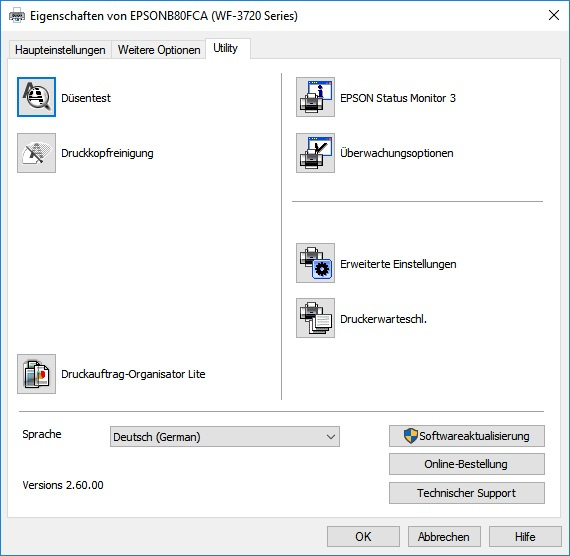Expand the Sprache language dropdown
Viewport: 570px width, 556px height.
pos(225,436)
